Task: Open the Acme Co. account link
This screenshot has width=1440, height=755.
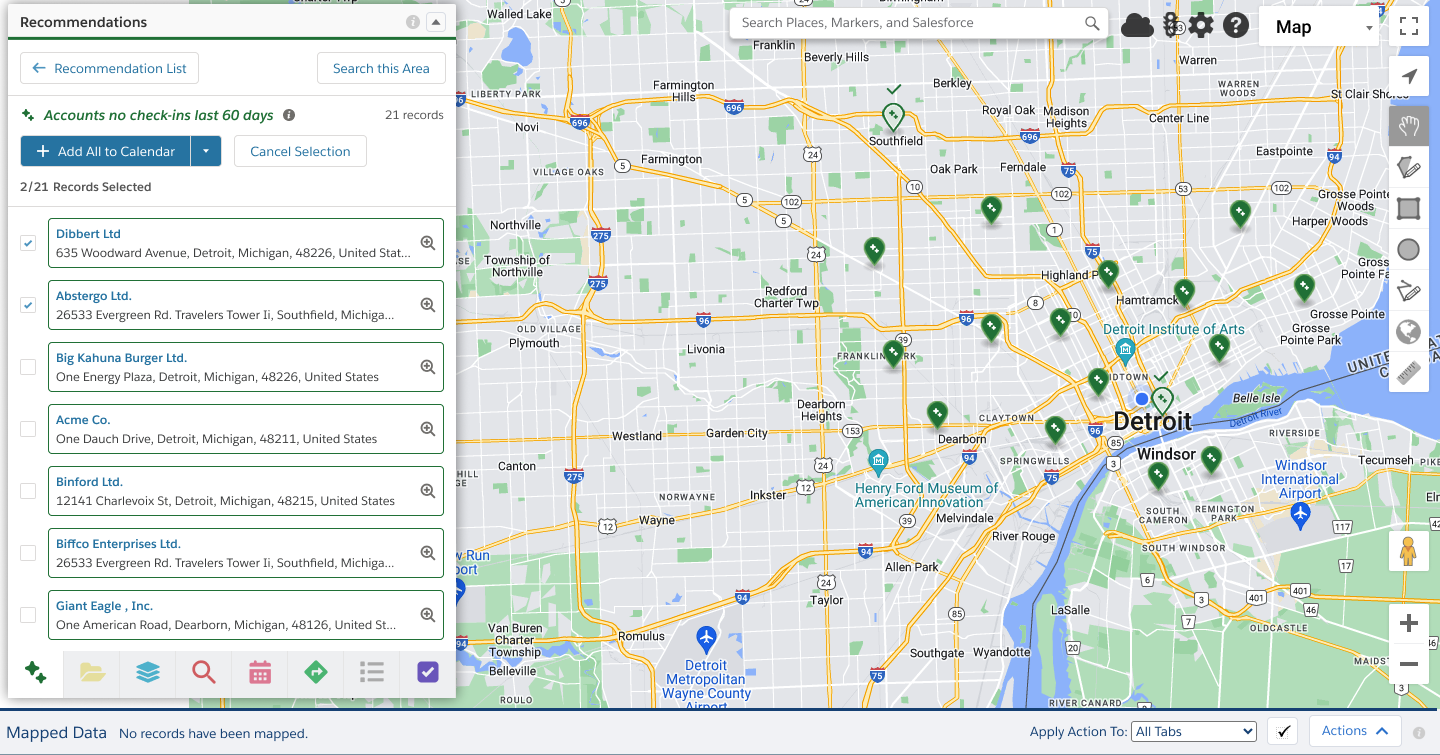Action: [x=83, y=420]
